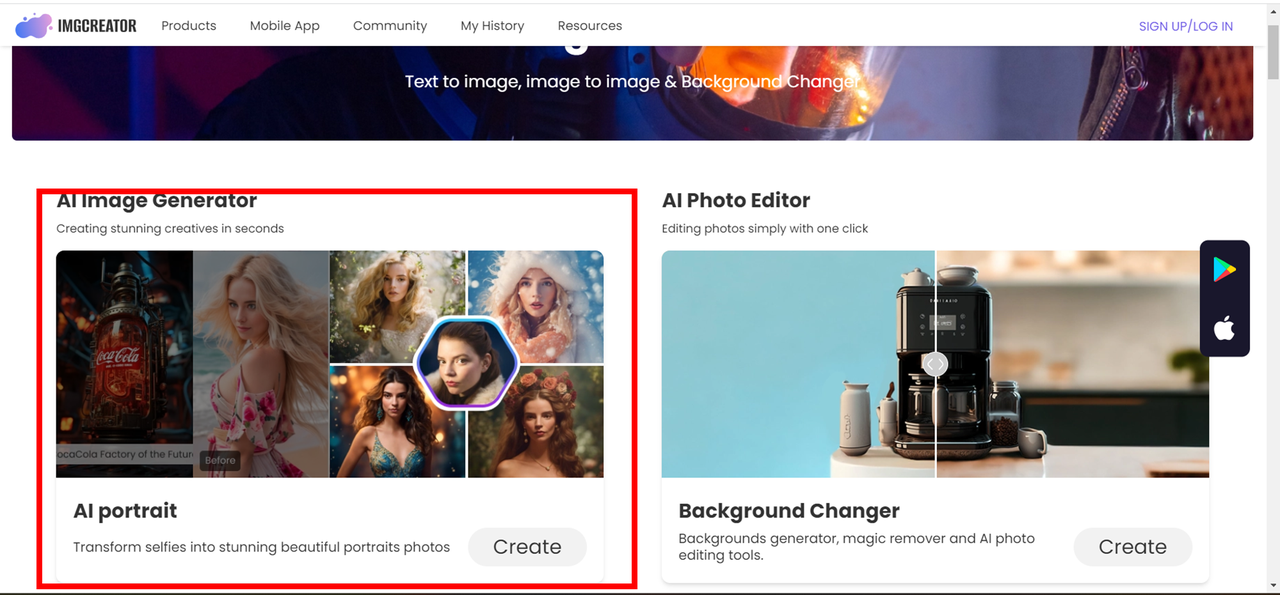Click 'Editing photos simply with one click' text
The width and height of the screenshot is (1280, 595).
click(765, 229)
